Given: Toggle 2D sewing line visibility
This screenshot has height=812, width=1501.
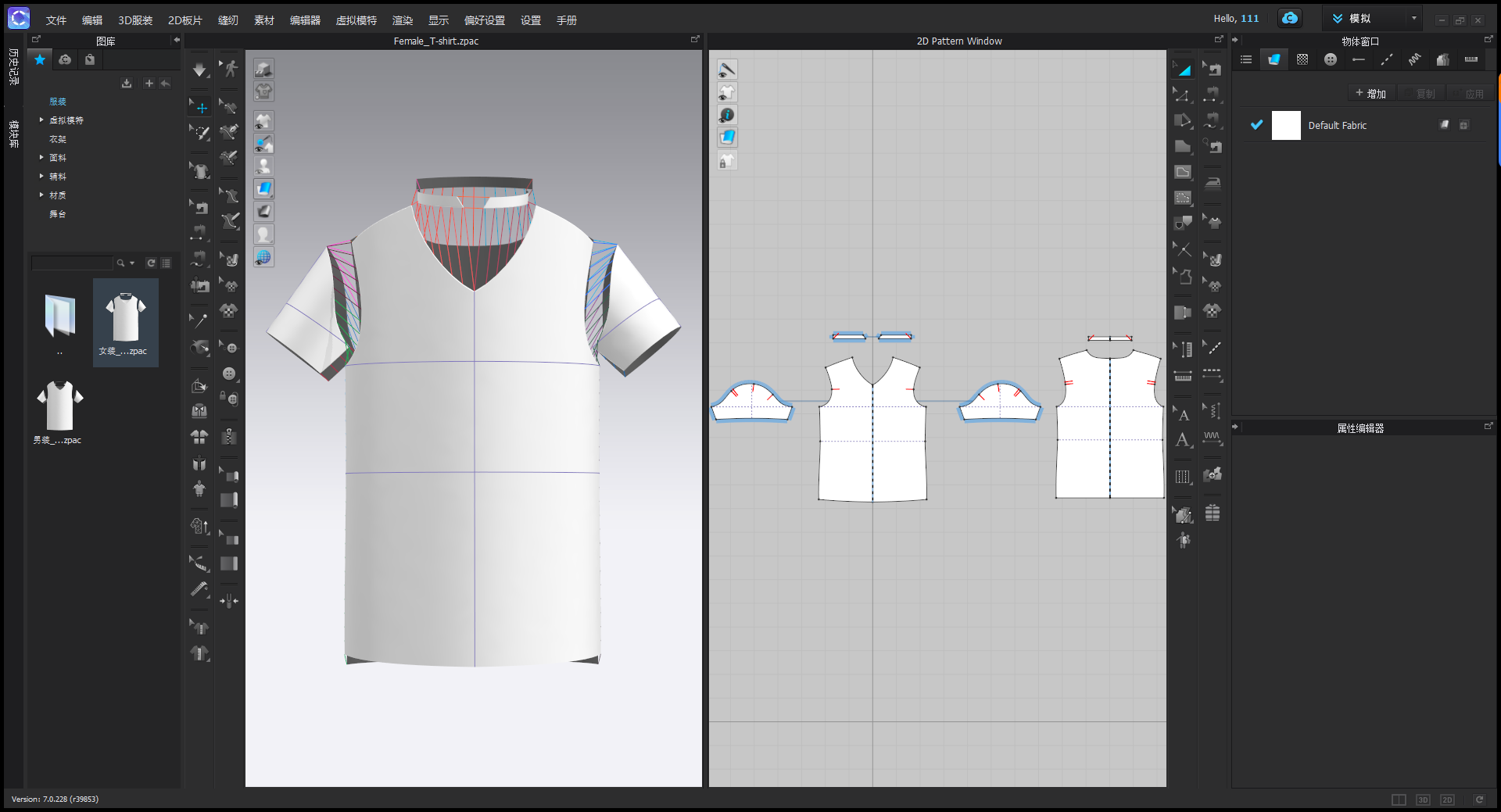Looking at the screenshot, I should (x=727, y=70).
